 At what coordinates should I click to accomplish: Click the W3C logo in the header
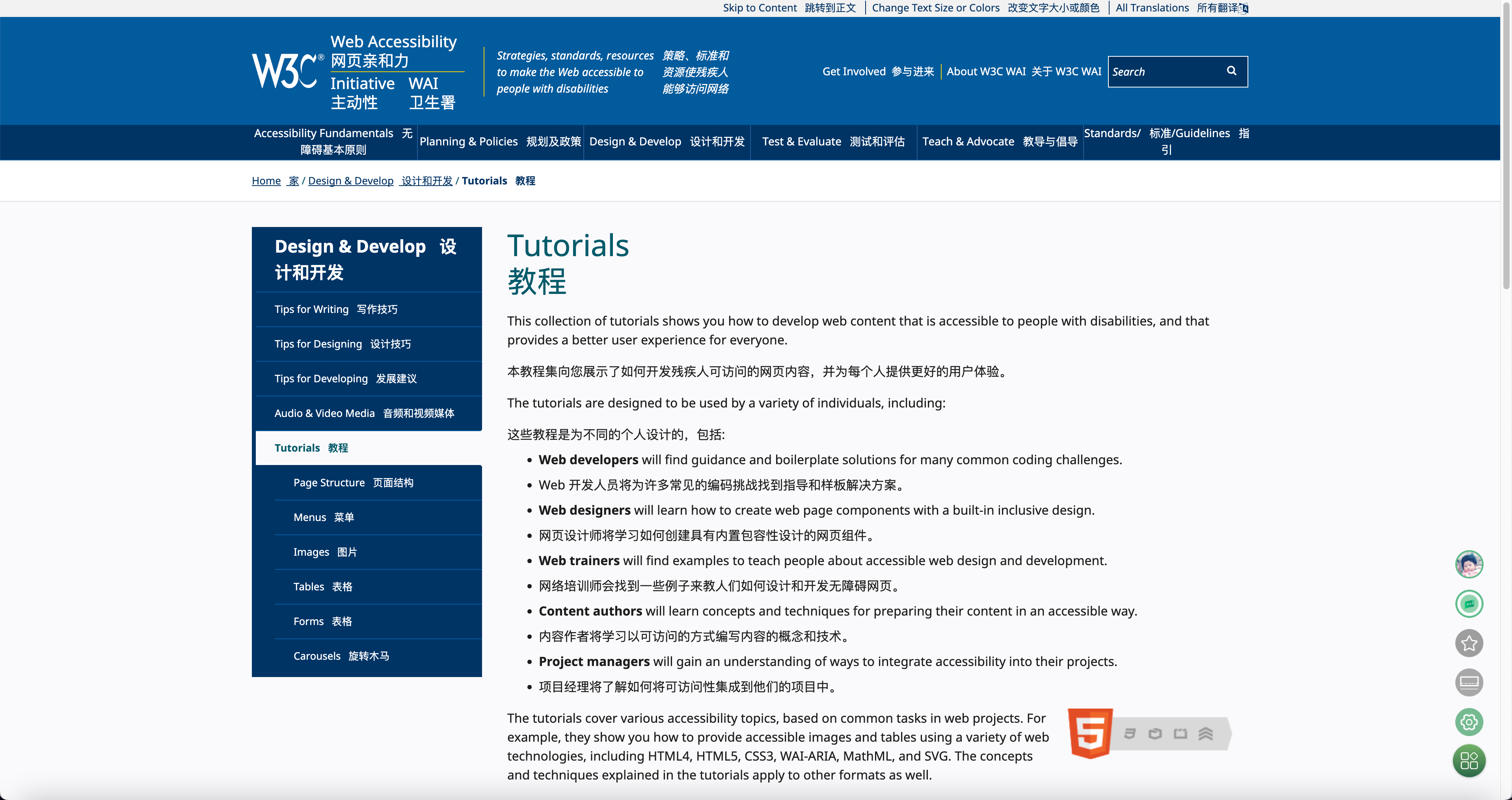point(288,71)
